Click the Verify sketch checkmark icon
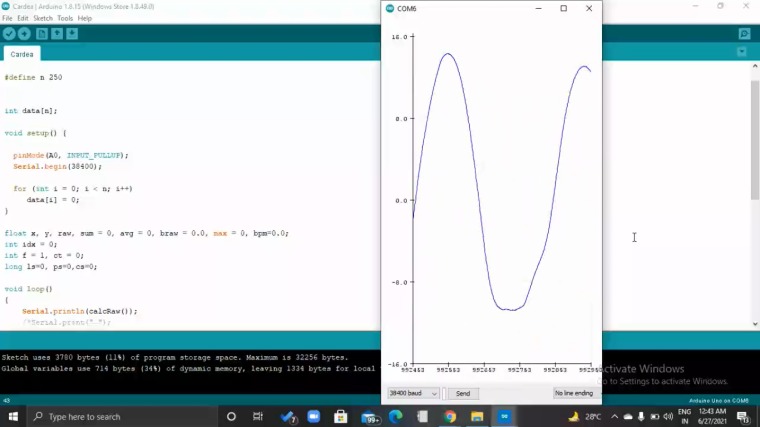Screen dimensions: 760x427 click(9, 33)
